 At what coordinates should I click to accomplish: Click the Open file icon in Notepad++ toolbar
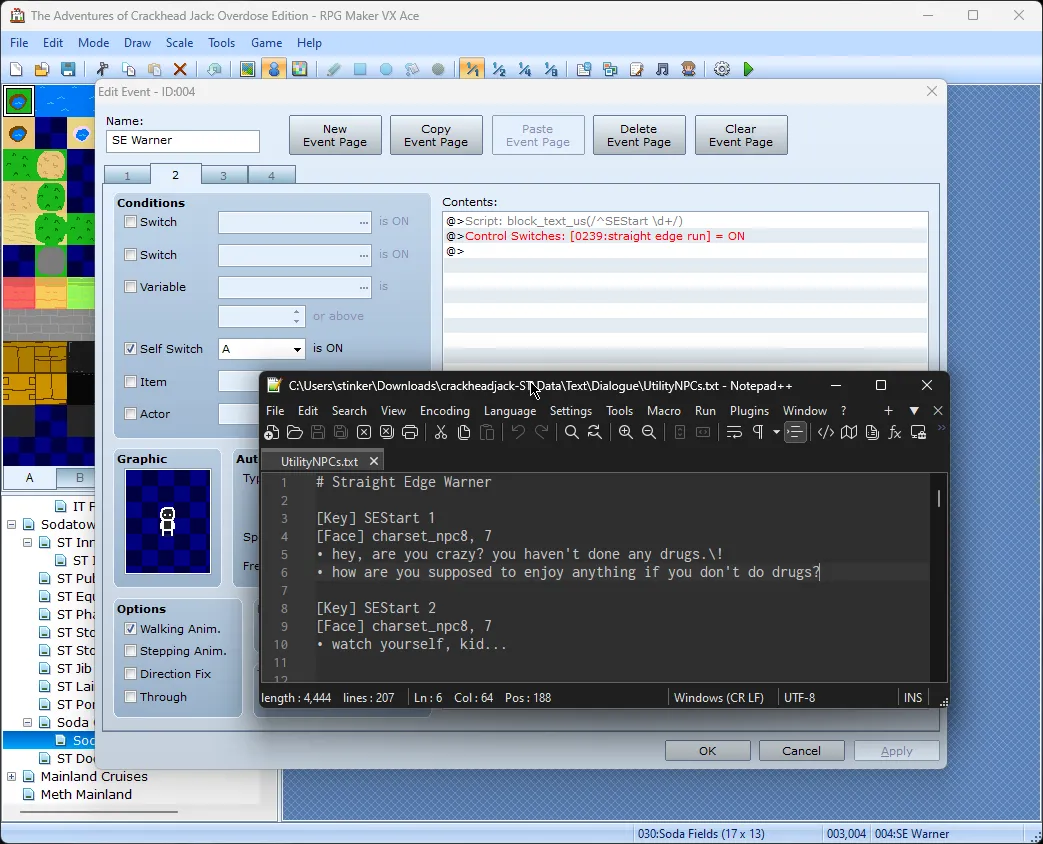pos(295,432)
